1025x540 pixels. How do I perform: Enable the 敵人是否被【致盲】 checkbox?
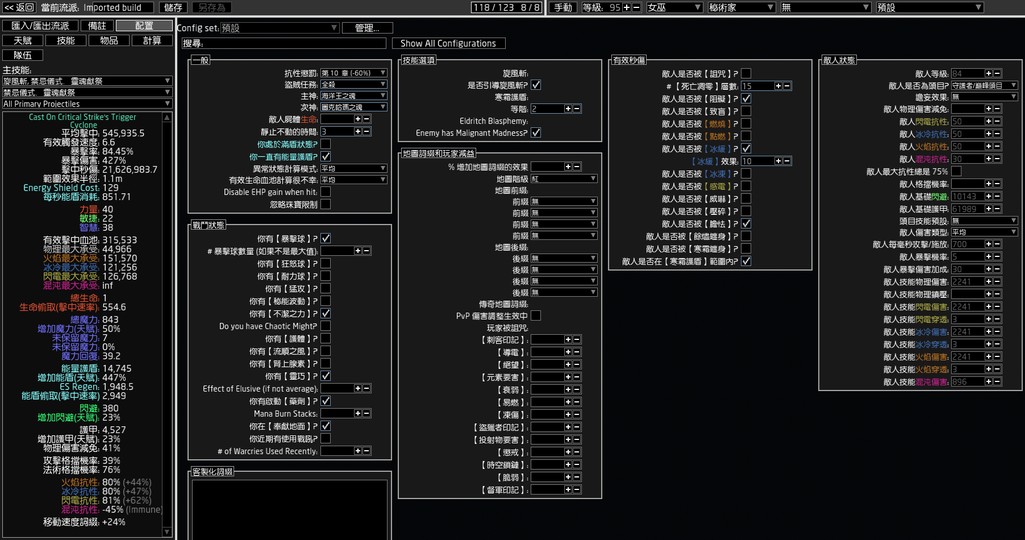pos(746,111)
